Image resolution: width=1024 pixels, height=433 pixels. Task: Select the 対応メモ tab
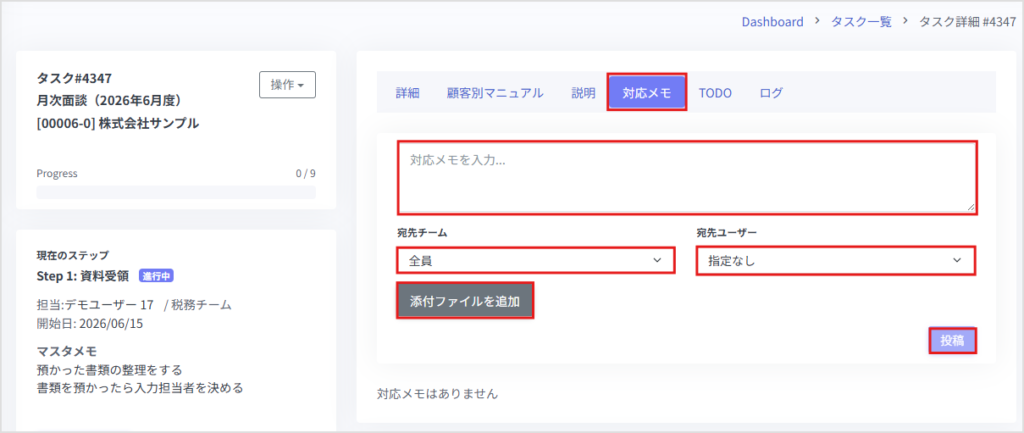[x=647, y=93]
